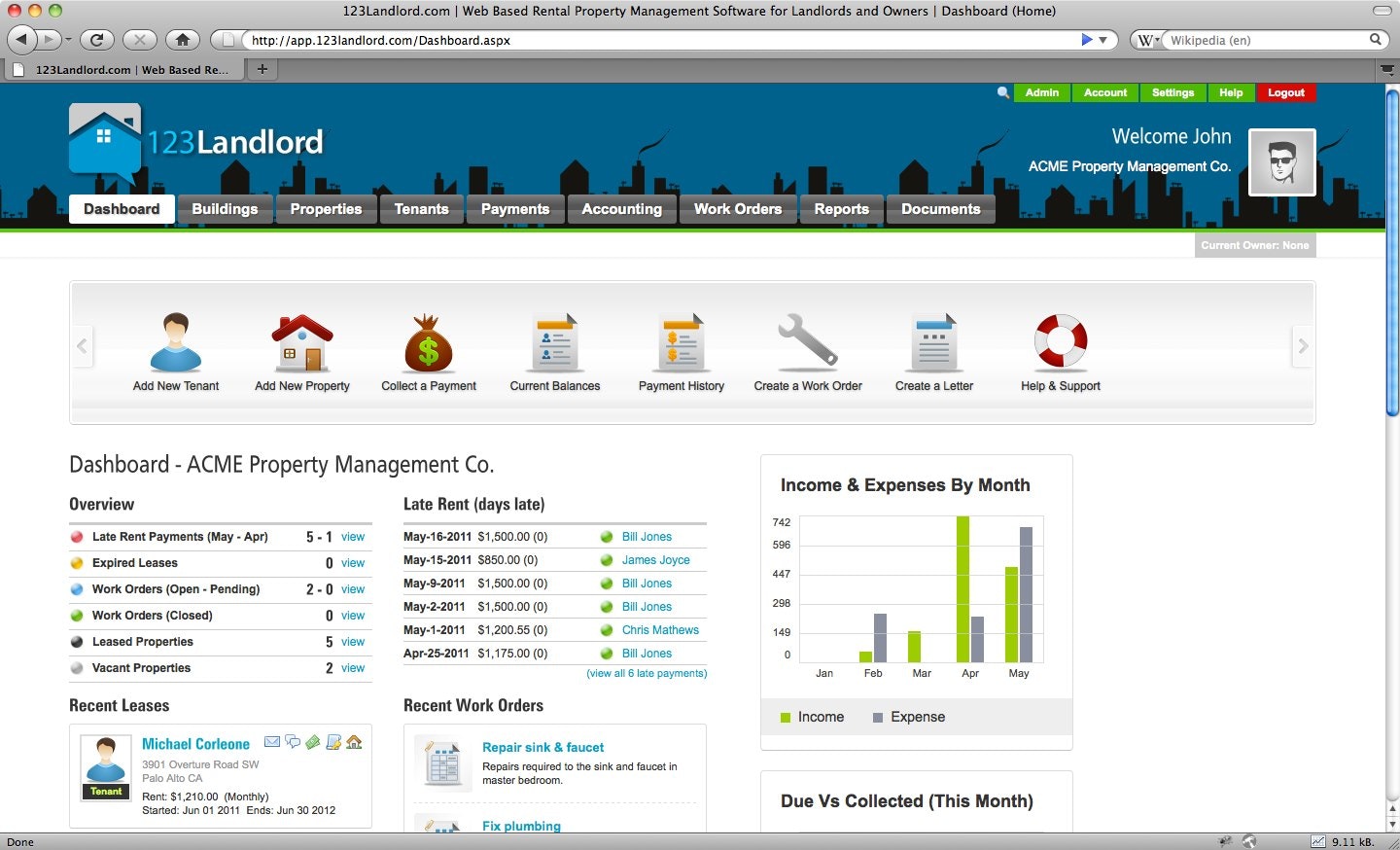Viewport: 1400px width, 850px height.
Task: Open the green Settings button
Action: click(1173, 92)
